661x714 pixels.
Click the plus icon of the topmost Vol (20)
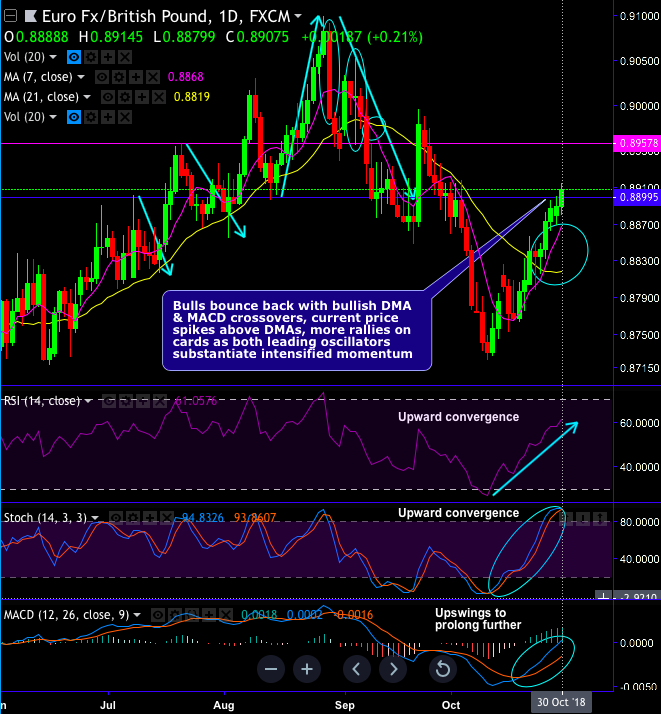[108, 57]
